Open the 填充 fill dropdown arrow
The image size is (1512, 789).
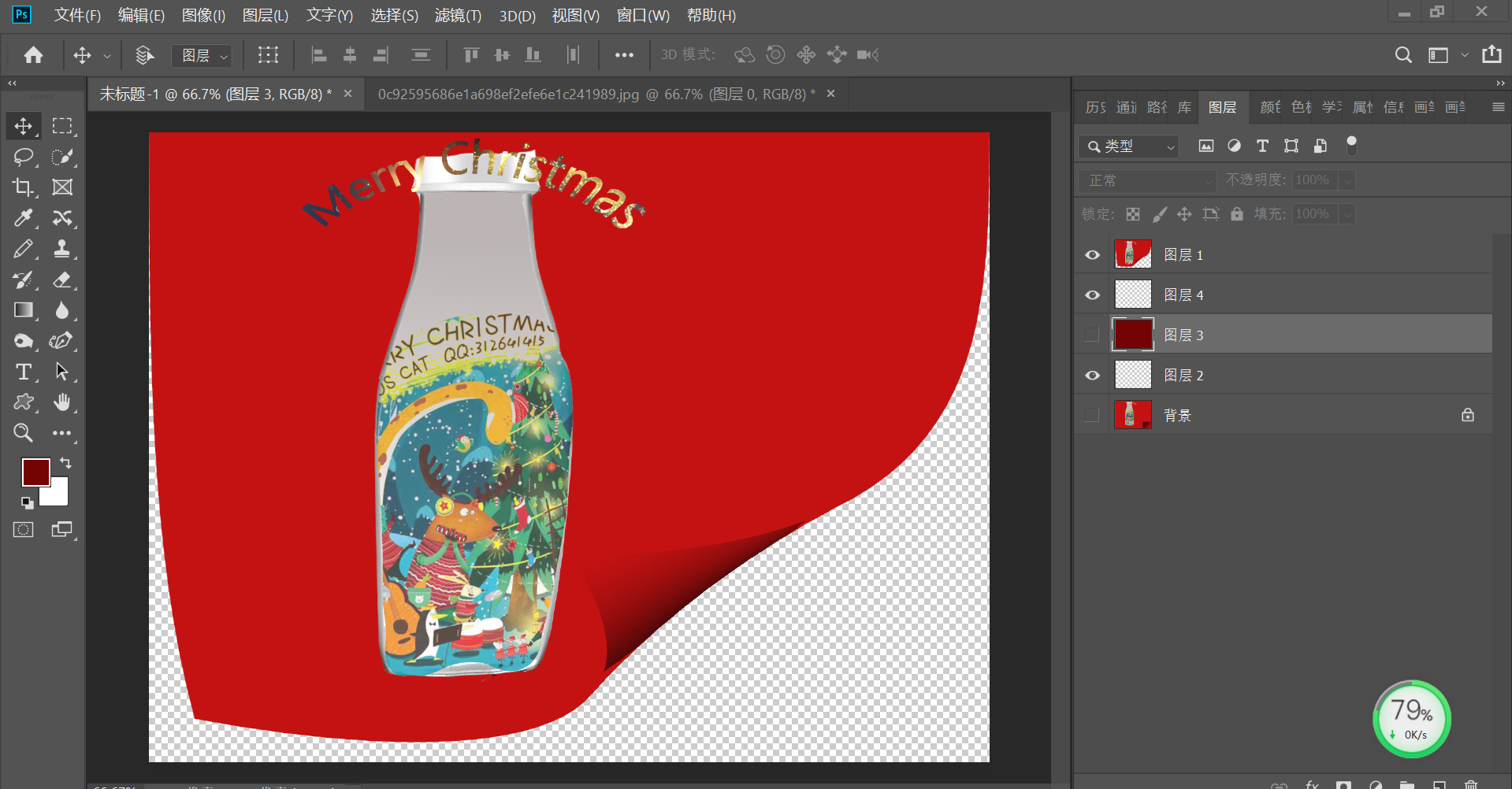click(x=1348, y=214)
